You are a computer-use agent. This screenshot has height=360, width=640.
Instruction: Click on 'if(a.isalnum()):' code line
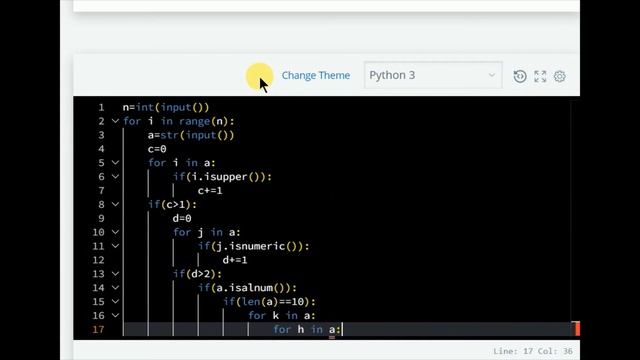click(247, 288)
